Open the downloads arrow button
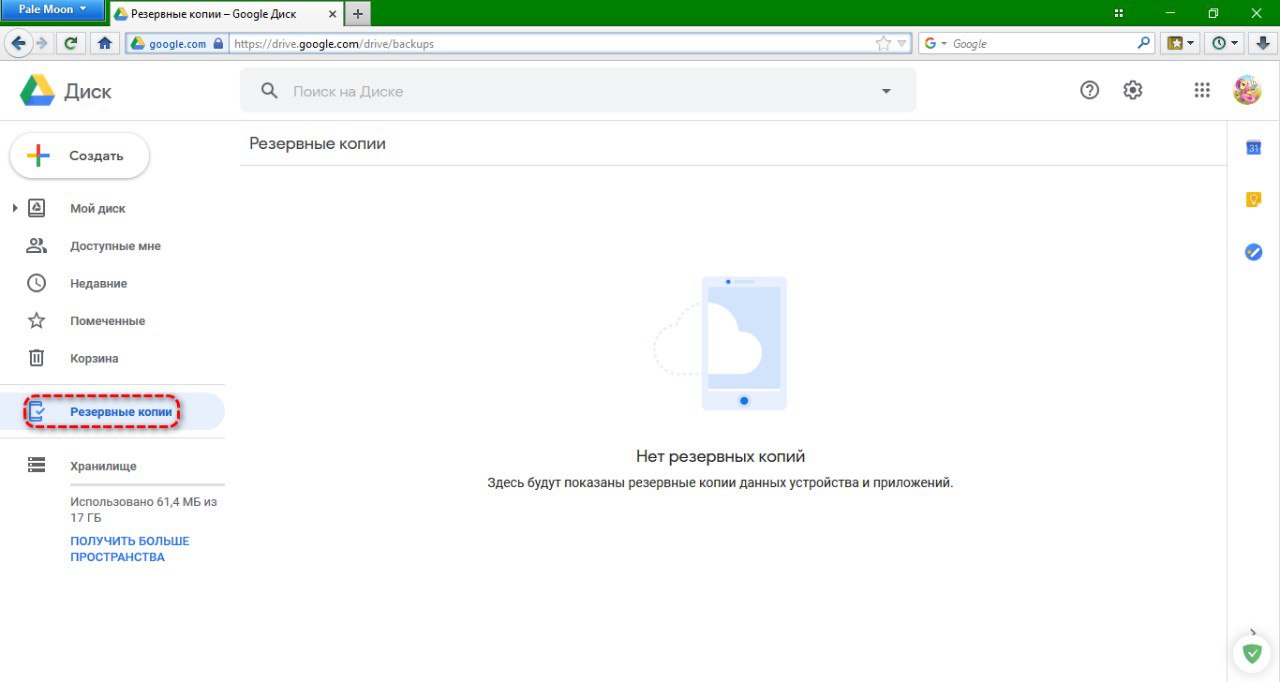This screenshot has height=682, width=1280. [x=1262, y=44]
